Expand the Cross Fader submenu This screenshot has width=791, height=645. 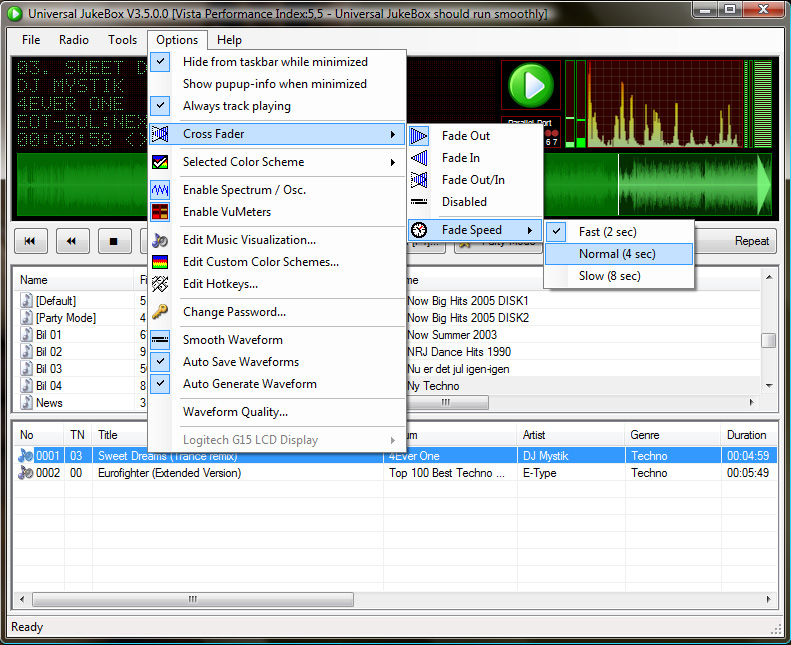(276, 134)
